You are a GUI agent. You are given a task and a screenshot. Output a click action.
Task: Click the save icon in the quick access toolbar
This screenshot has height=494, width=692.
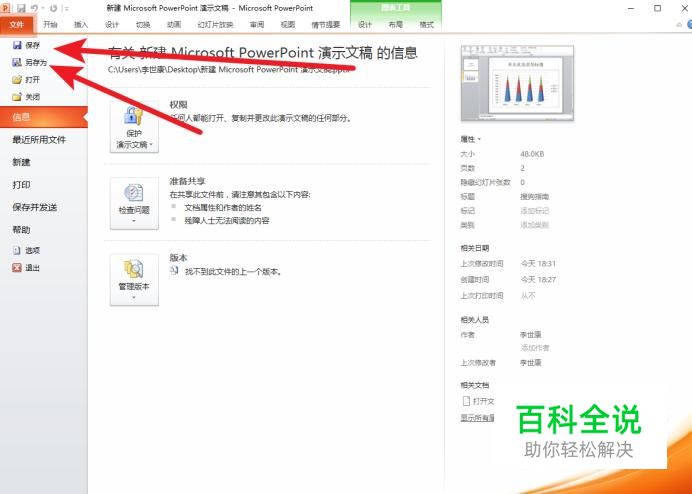click(x=21, y=8)
